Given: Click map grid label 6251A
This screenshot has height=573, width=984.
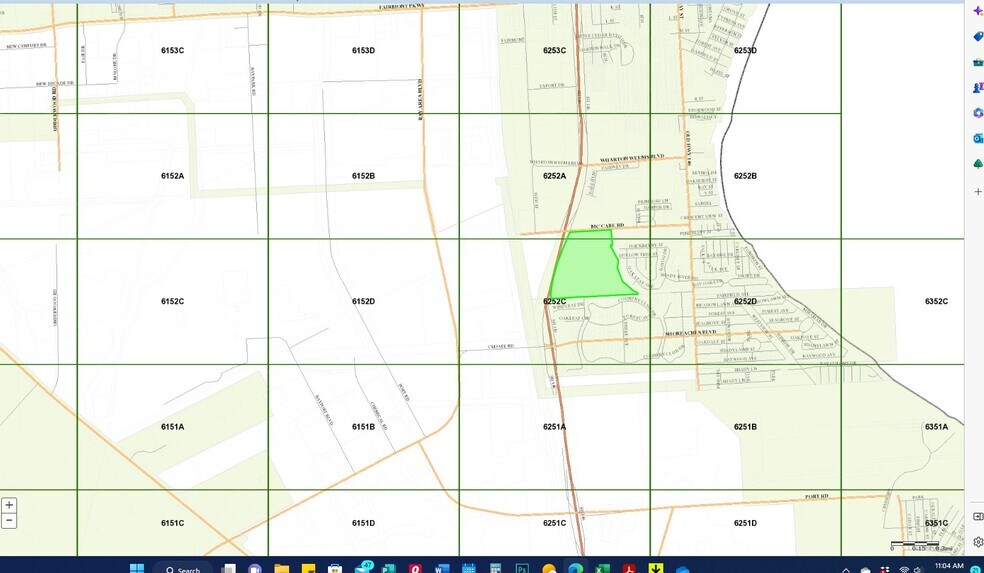Looking at the screenshot, I should (554, 427).
